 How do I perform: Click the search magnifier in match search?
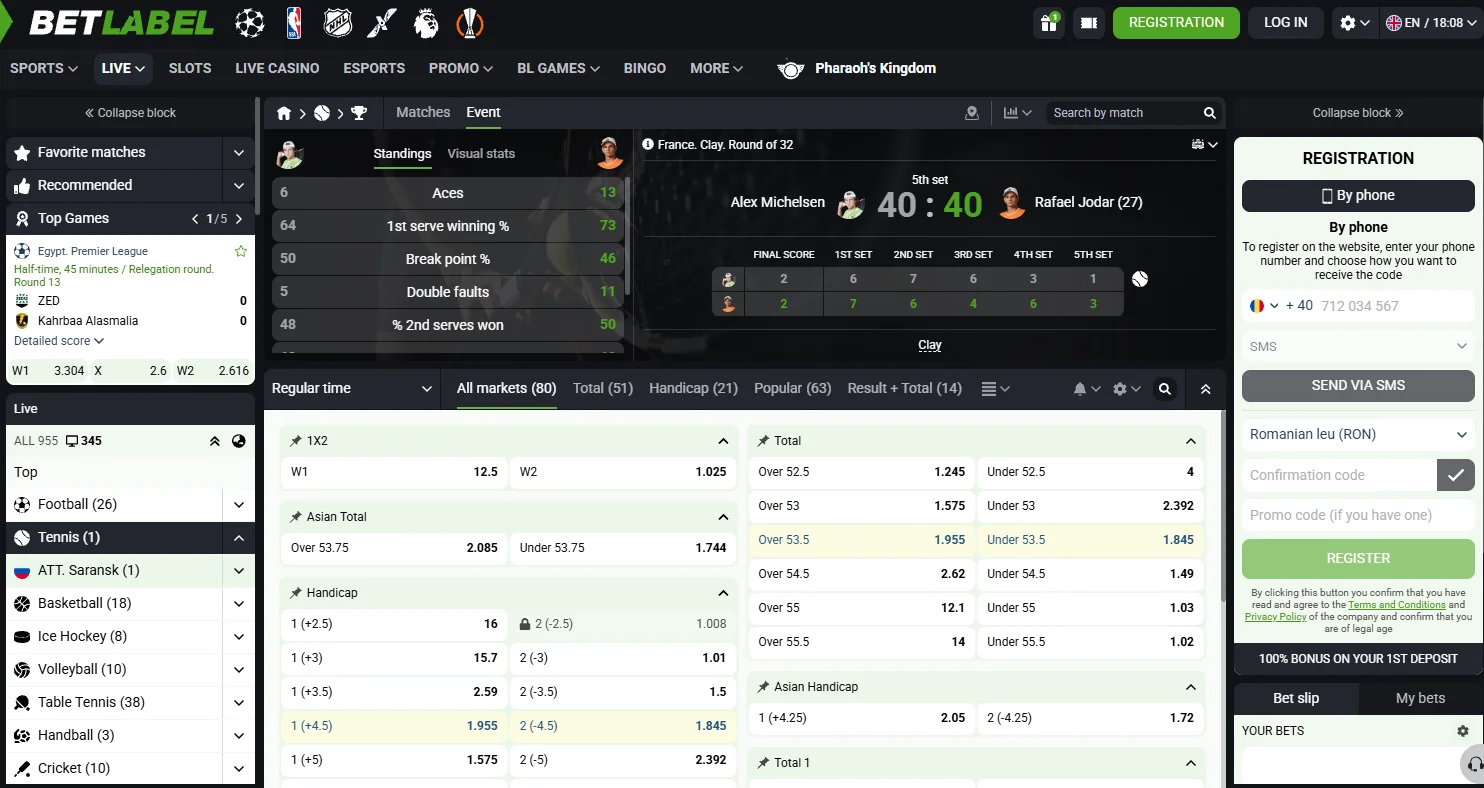(x=1210, y=113)
